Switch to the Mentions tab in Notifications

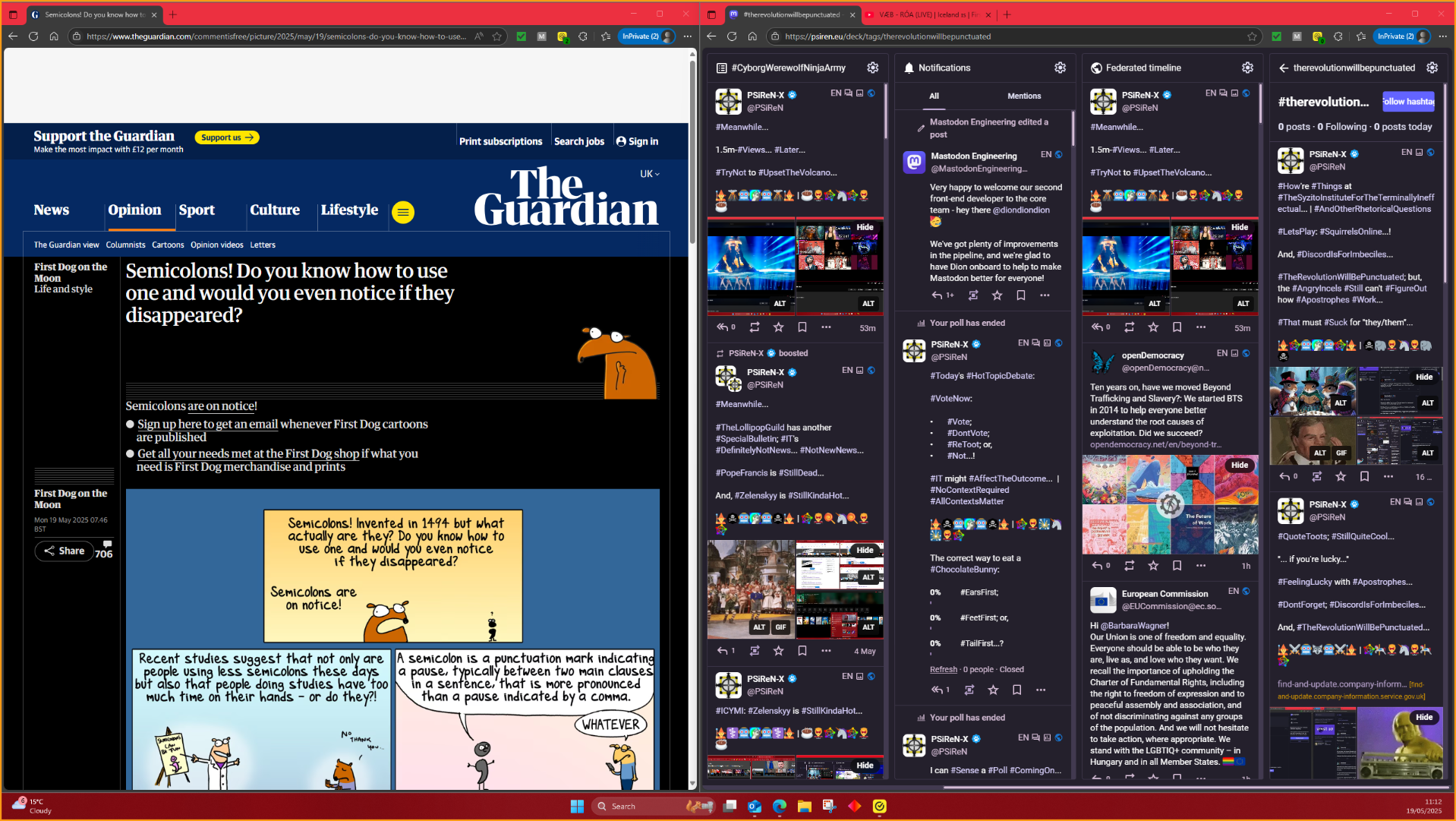click(x=1024, y=96)
